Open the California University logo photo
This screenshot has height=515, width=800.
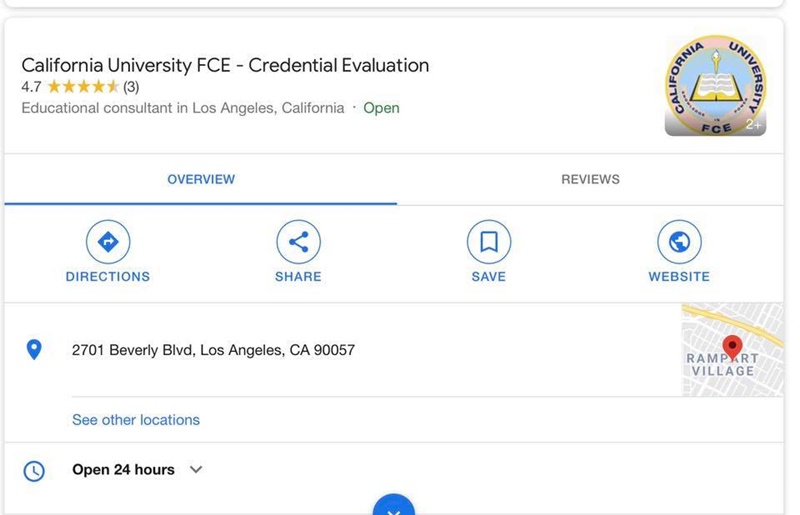tap(715, 86)
